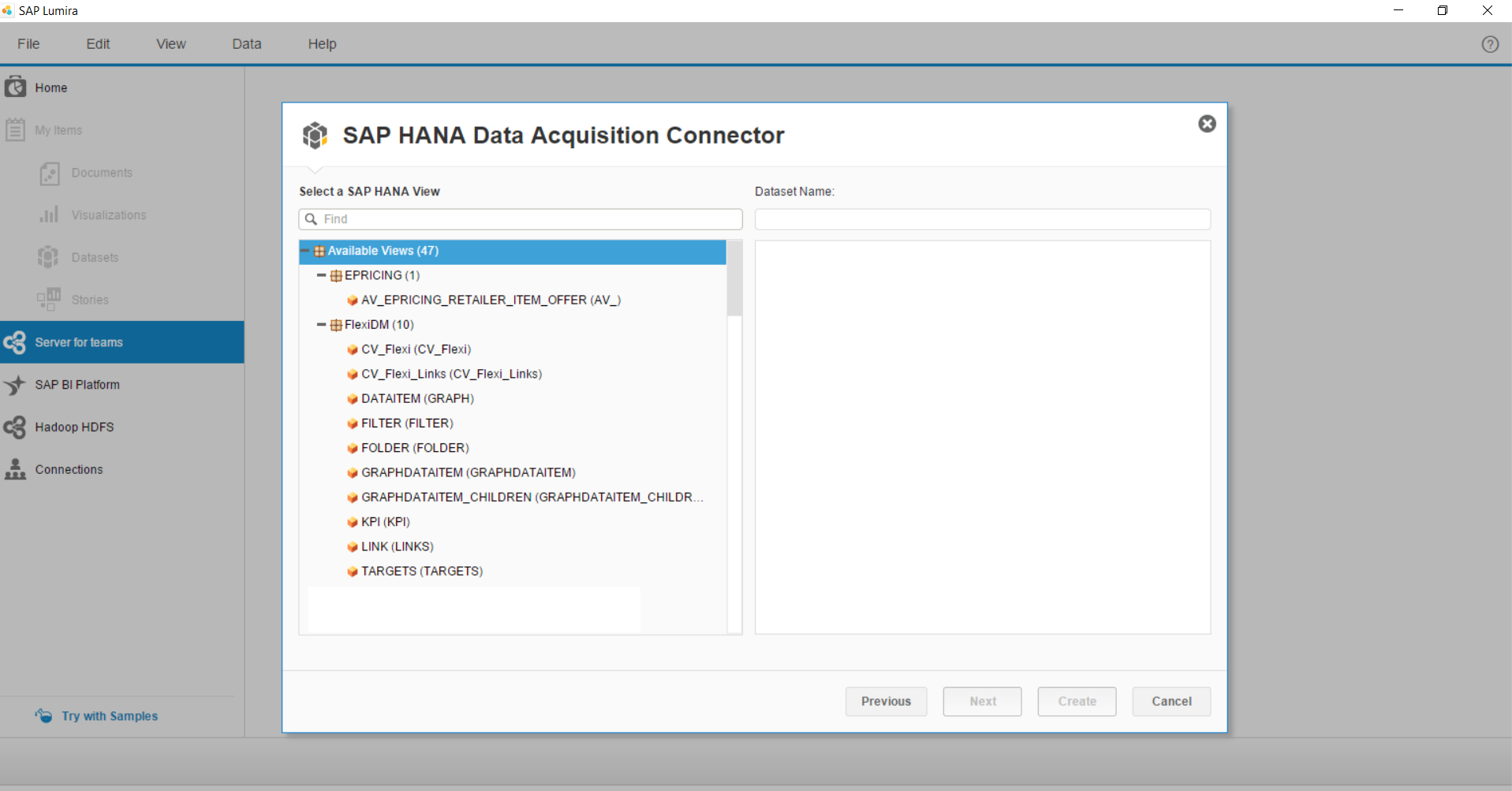Viewport: 1512px width, 791px height.
Task: Collapse the EPRICING node
Action: click(321, 275)
